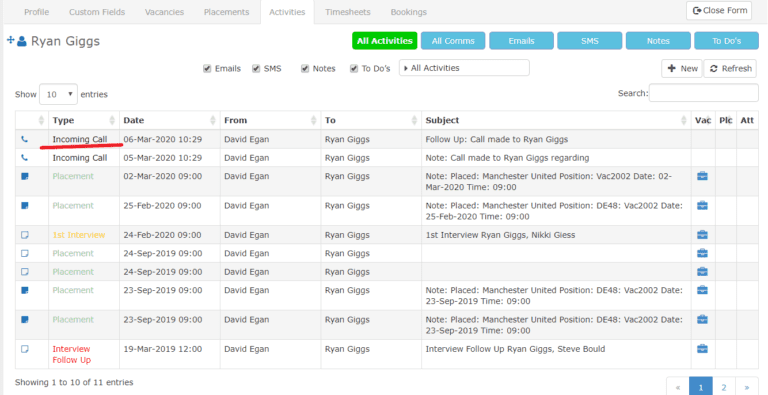Go to the Timesheets tab
768x395 pixels.
coord(348,12)
